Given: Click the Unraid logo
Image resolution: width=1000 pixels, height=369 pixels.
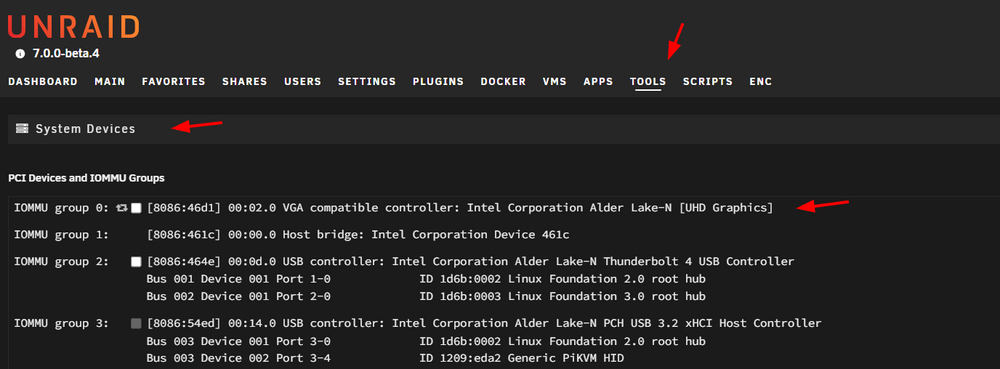Looking at the screenshot, I should pos(73,27).
